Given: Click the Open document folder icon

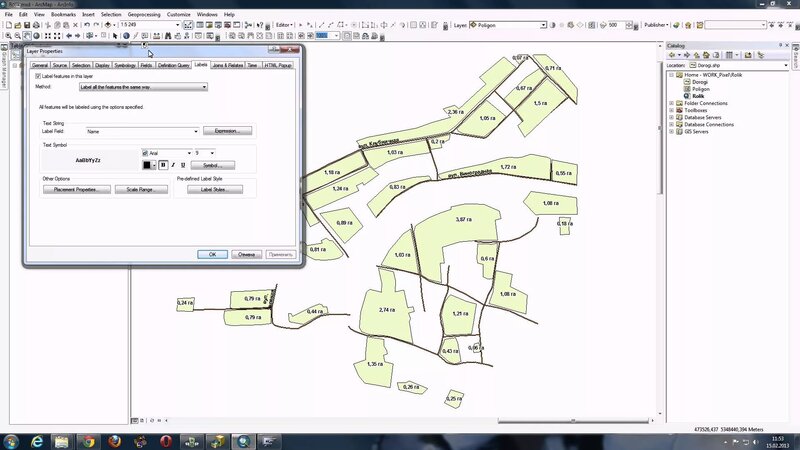Looking at the screenshot, I should point(18,25).
